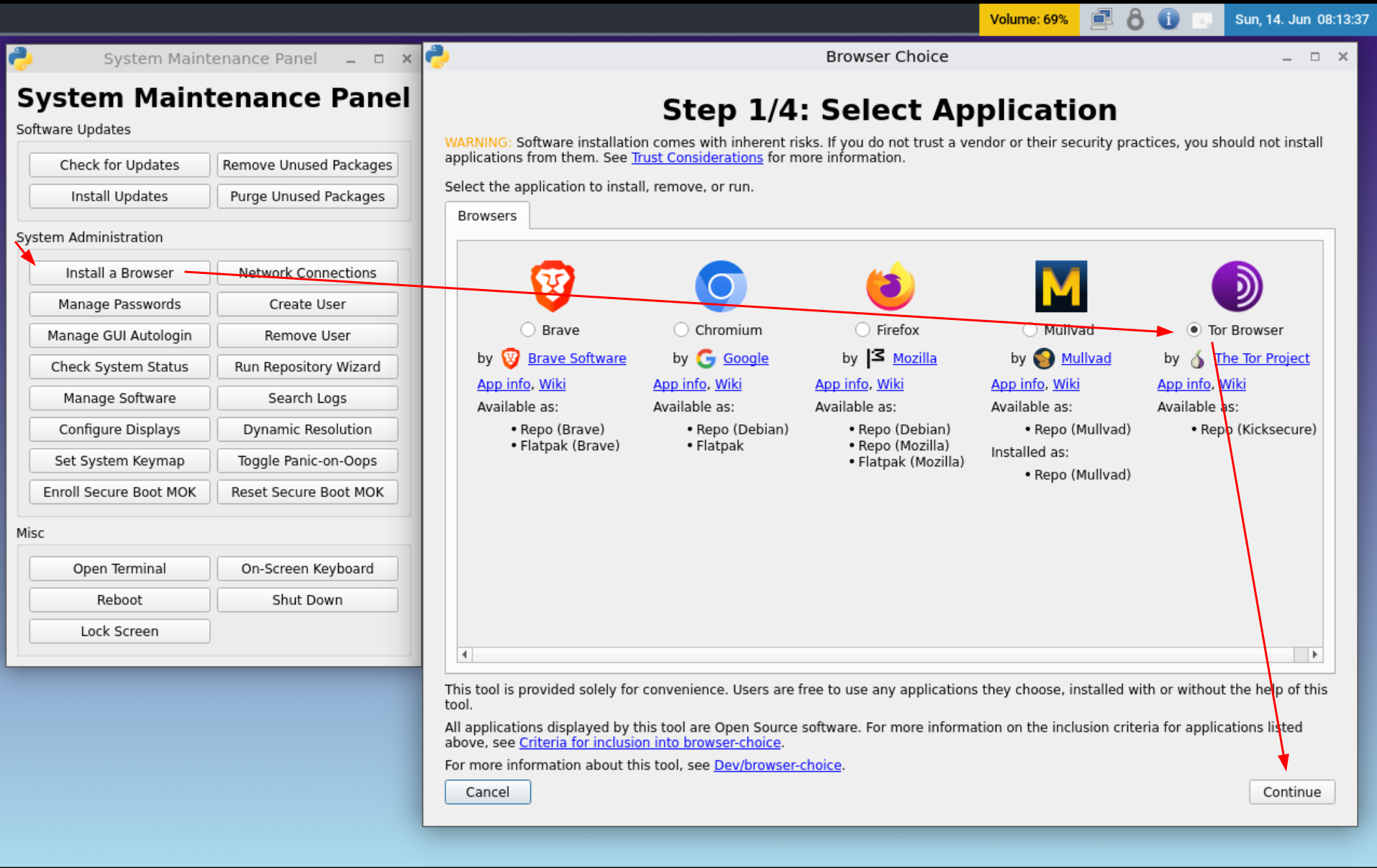Click Create User button
The image size is (1377, 868).
click(307, 304)
